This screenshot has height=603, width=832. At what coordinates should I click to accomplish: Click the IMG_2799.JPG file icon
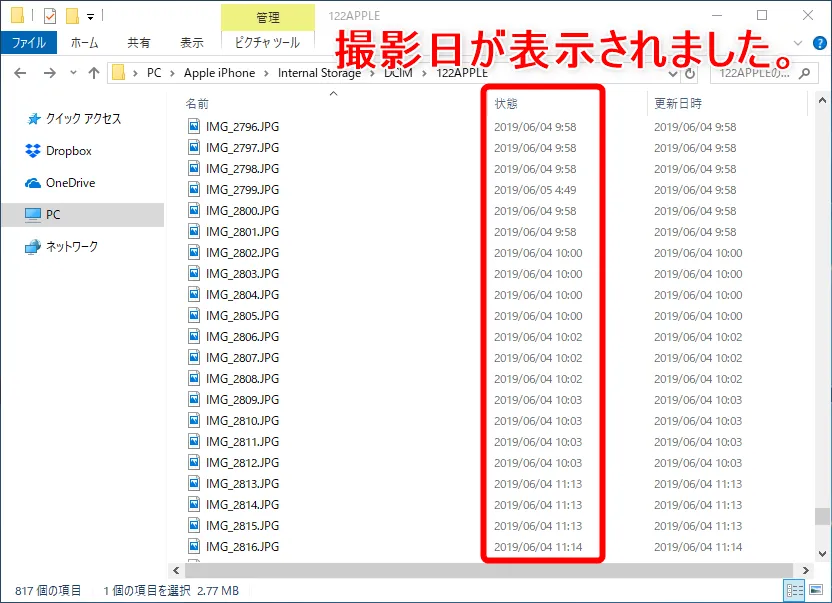194,189
